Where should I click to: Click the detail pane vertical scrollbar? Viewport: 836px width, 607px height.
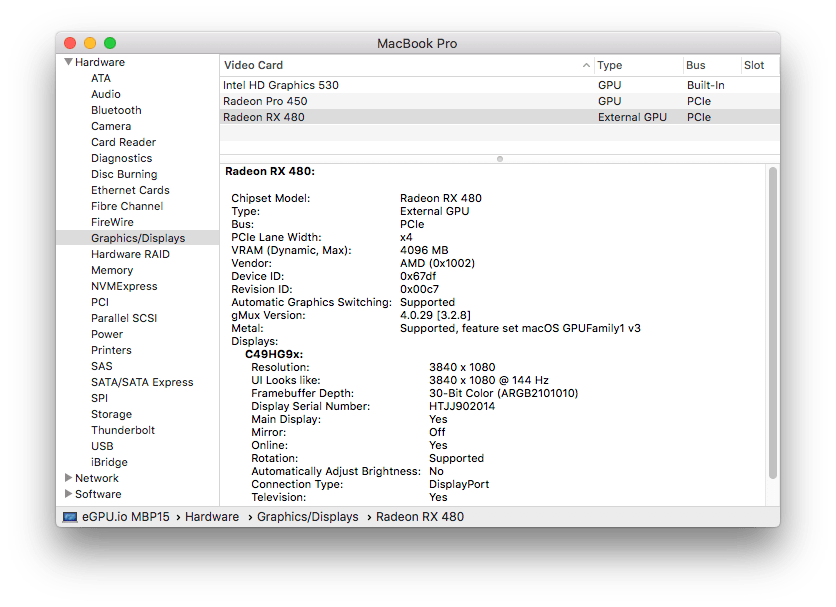773,323
